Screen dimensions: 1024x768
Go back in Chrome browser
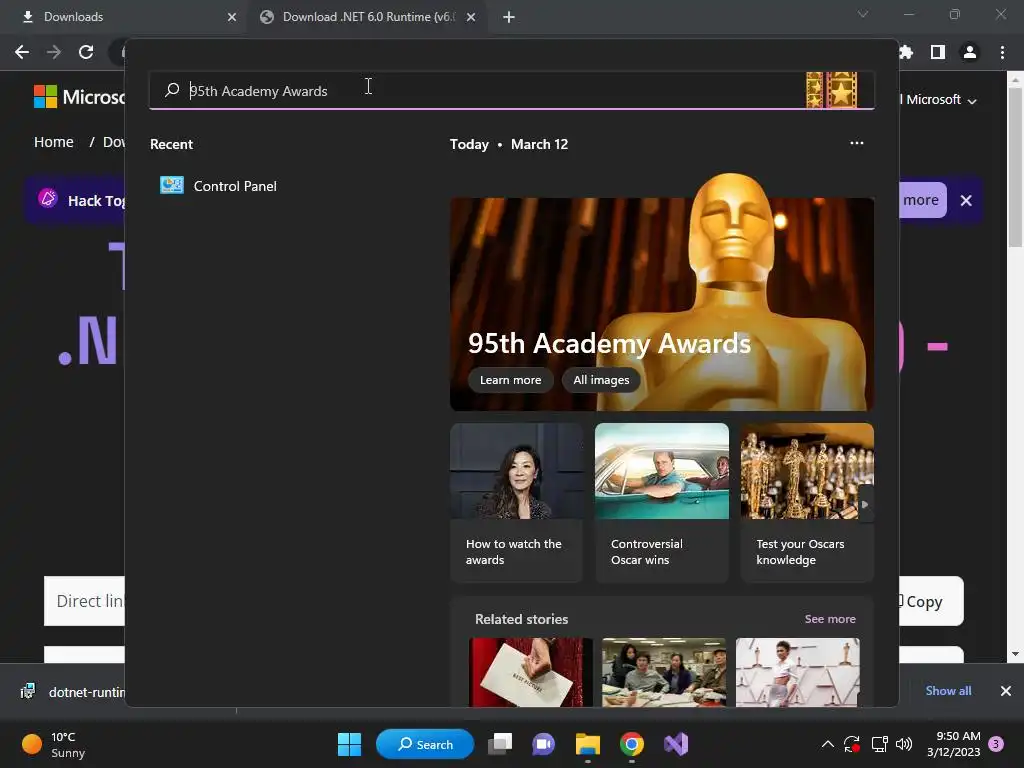click(22, 52)
